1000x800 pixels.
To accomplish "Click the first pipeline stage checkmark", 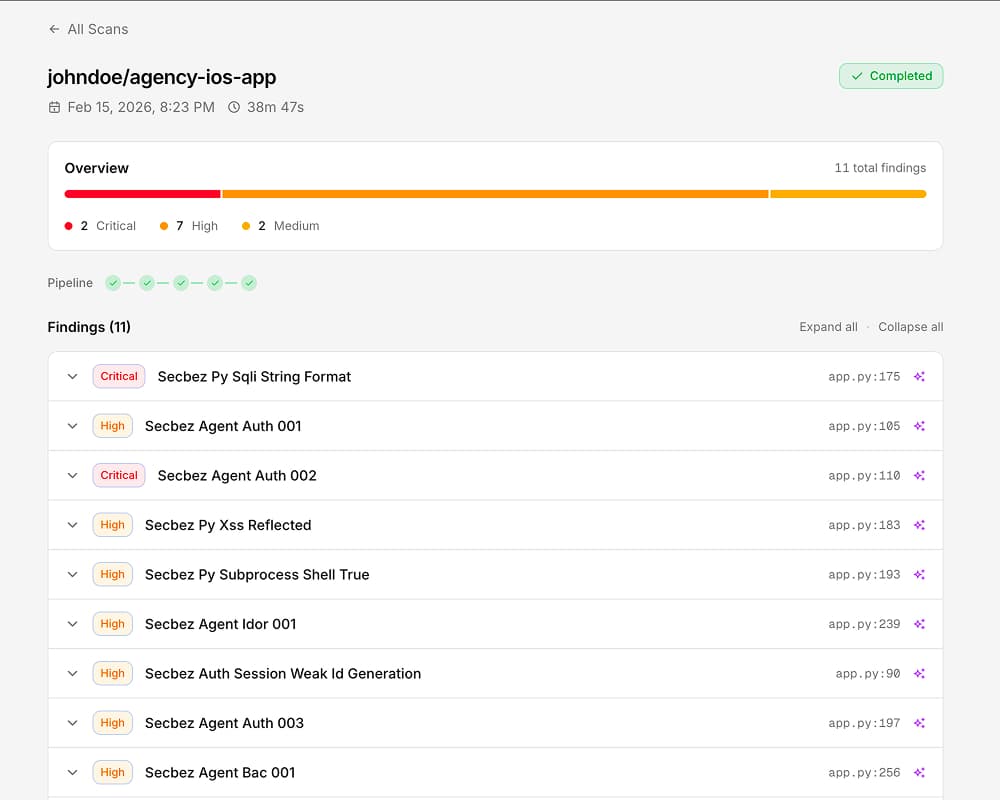I will click(x=113, y=283).
